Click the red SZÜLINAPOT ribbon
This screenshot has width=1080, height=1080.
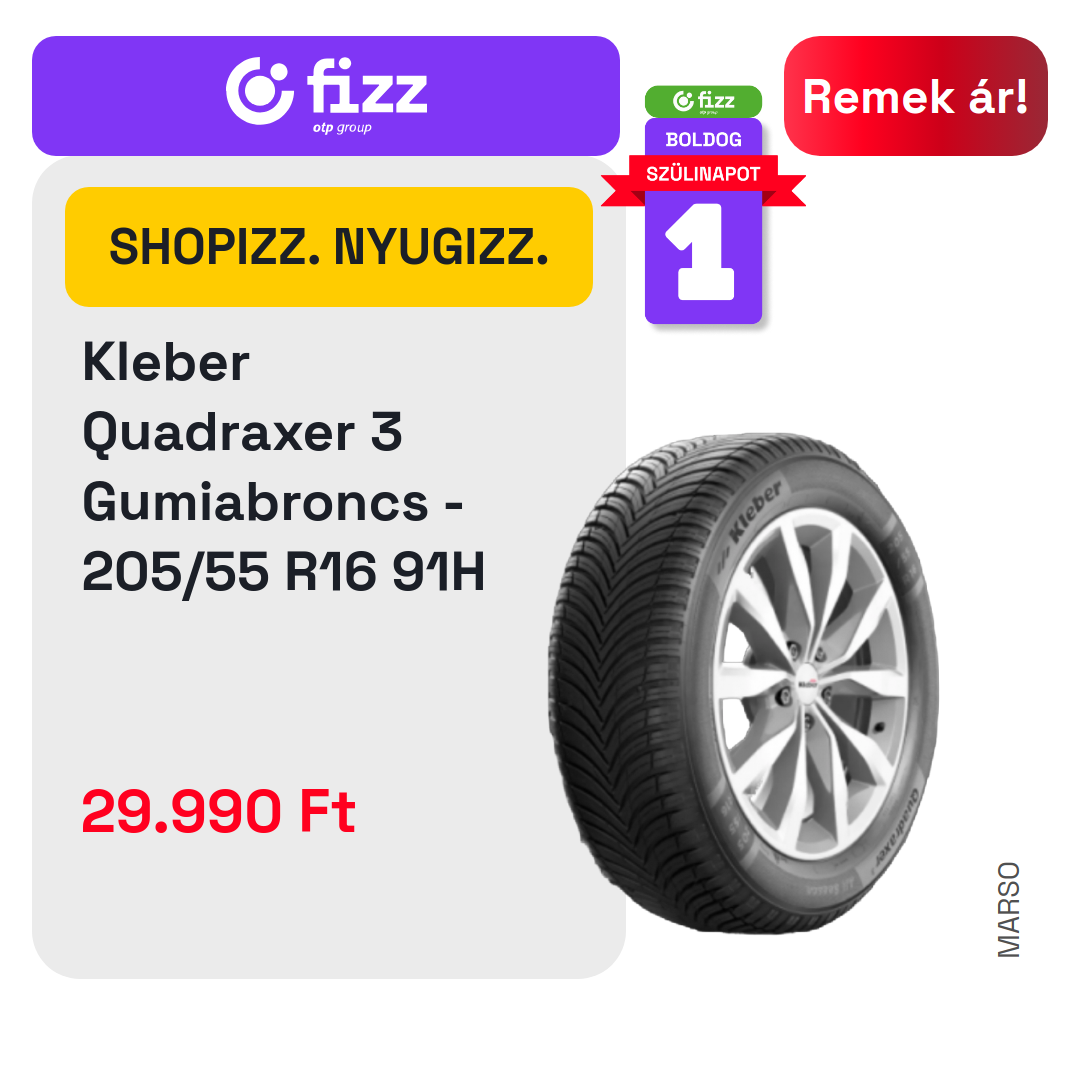pos(703,174)
